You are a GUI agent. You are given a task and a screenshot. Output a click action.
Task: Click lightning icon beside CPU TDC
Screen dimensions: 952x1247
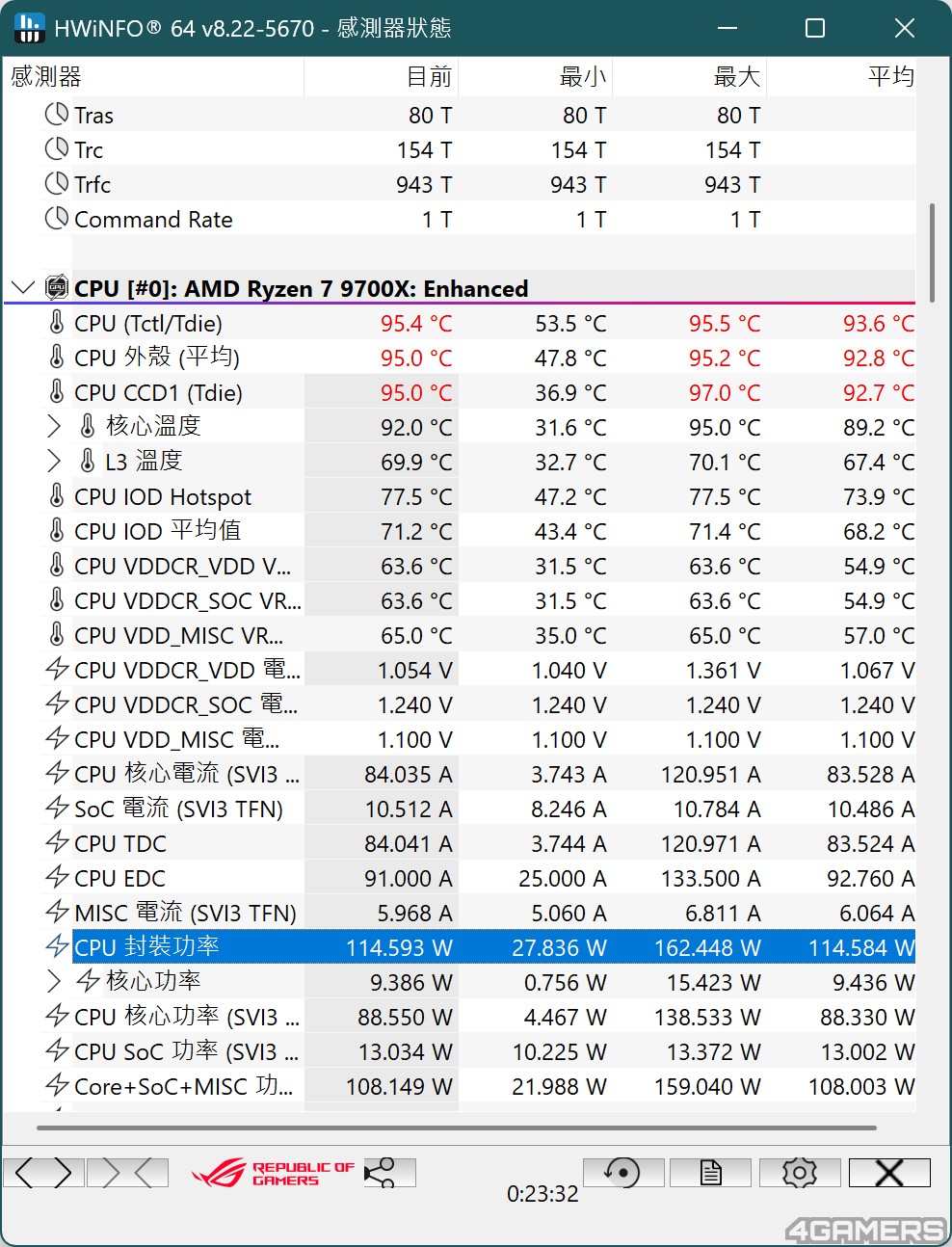tap(57, 842)
